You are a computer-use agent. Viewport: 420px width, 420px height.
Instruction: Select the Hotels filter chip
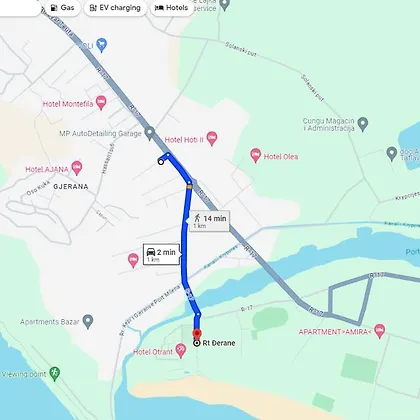pyautogui.click(x=171, y=8)
